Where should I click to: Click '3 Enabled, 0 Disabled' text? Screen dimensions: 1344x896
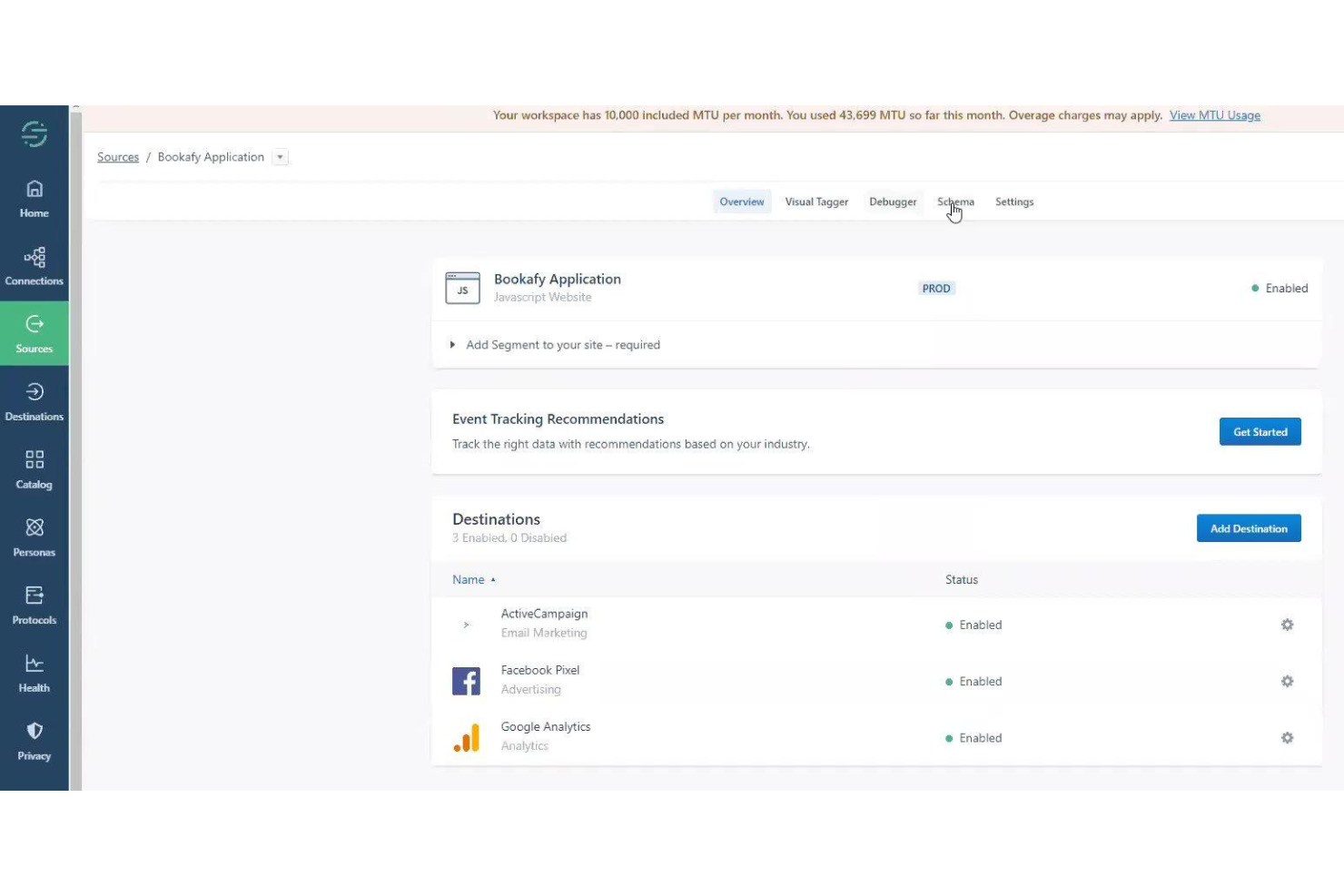(509, 537)
